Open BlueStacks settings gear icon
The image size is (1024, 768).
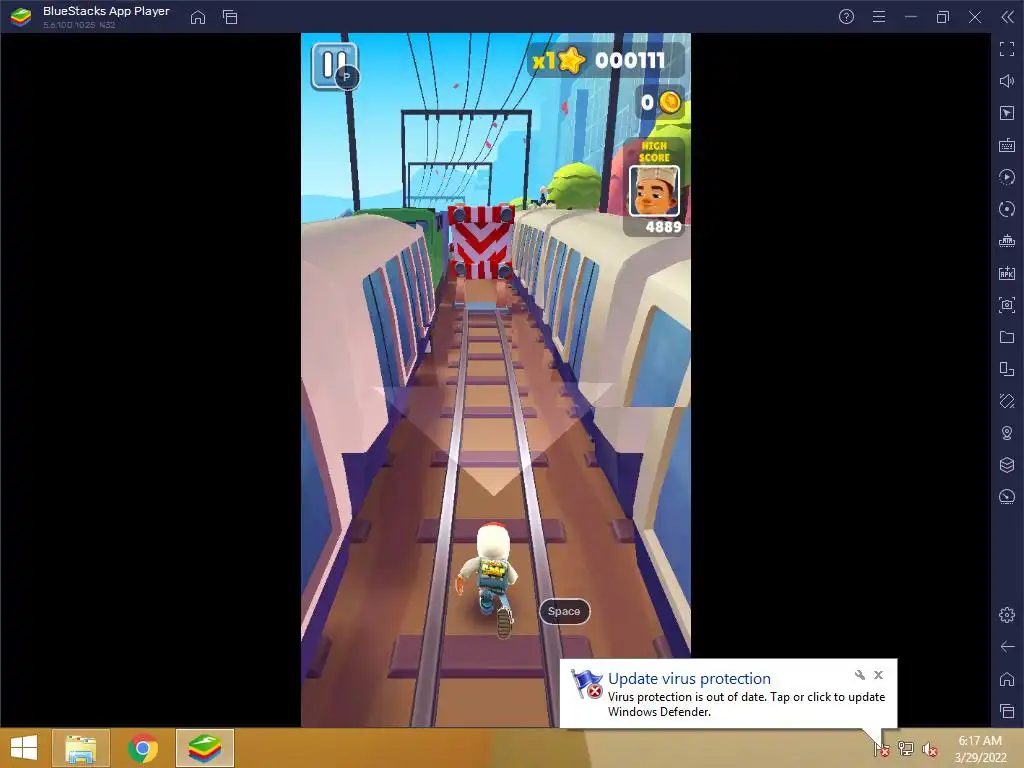1006,615
